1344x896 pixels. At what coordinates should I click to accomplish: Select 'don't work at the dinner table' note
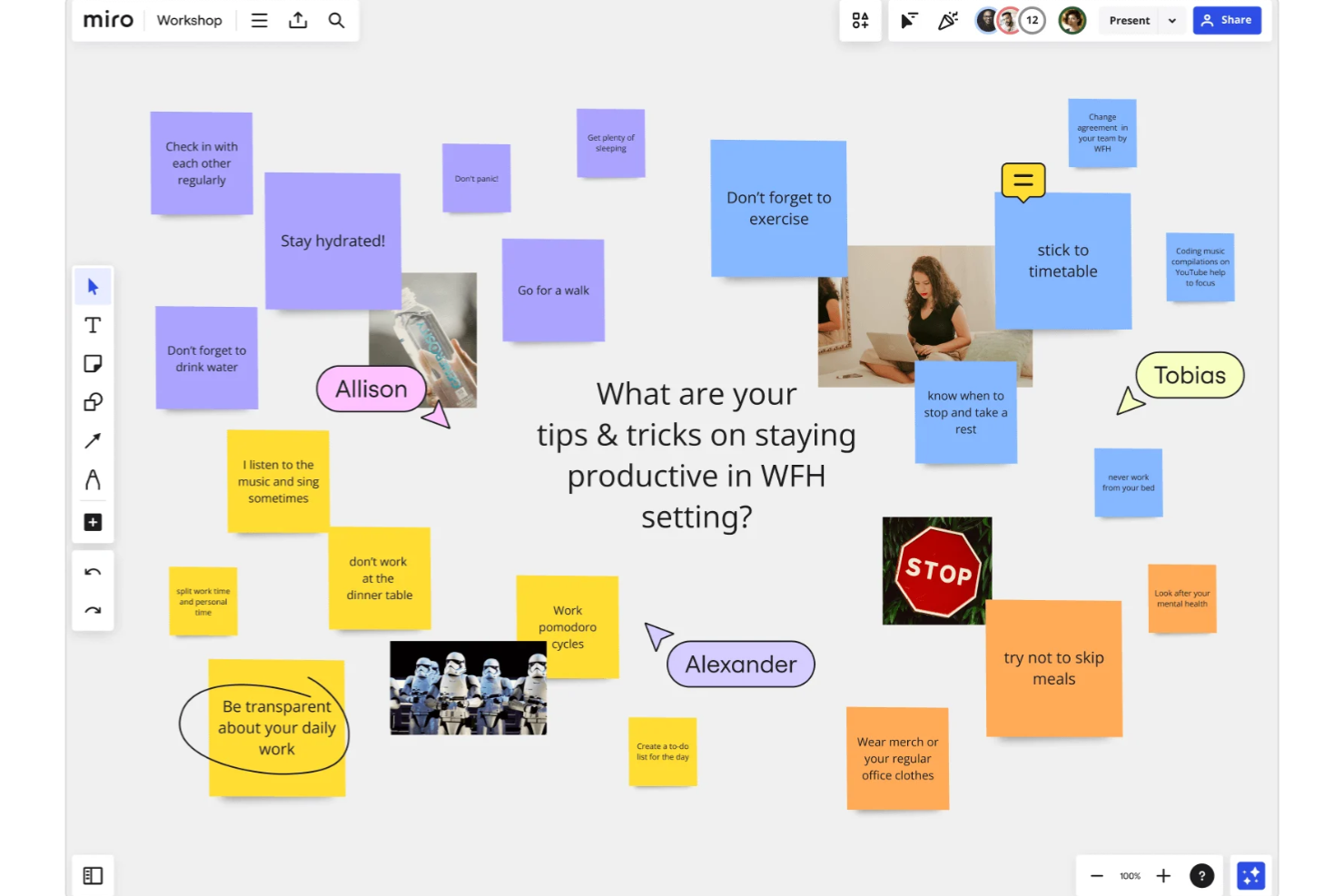[x=379, y=578]
